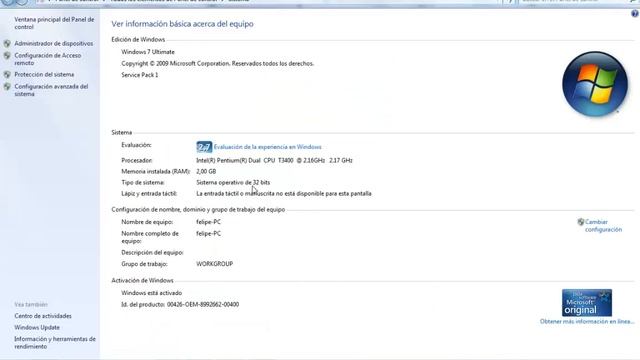Select the text Service Pack 1

pos(140,75)
